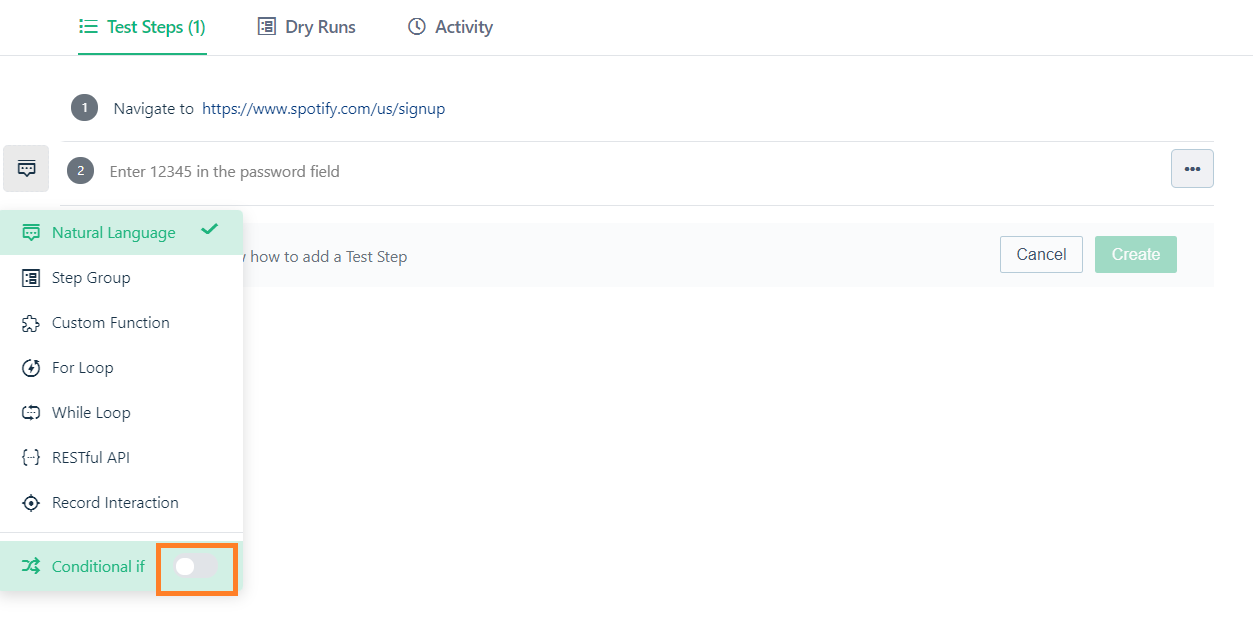Select Record Interaction option
Image resolution: width=1253 pixels, height=617 pixels.
[121, 503]
